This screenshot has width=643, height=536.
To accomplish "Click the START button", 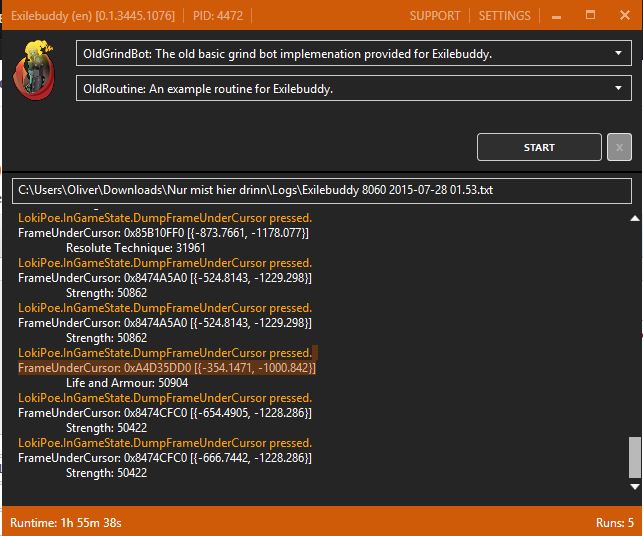I will [x=539, y=147].
